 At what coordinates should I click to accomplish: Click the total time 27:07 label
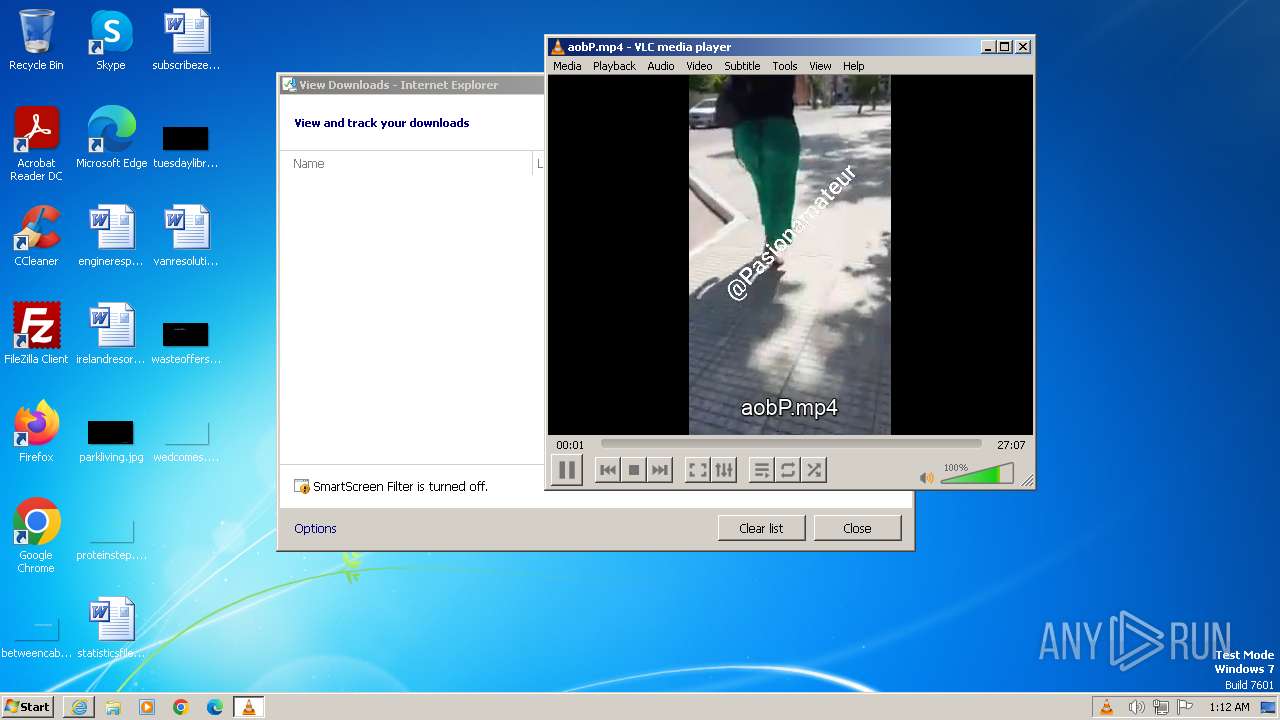coord(1011,445)
